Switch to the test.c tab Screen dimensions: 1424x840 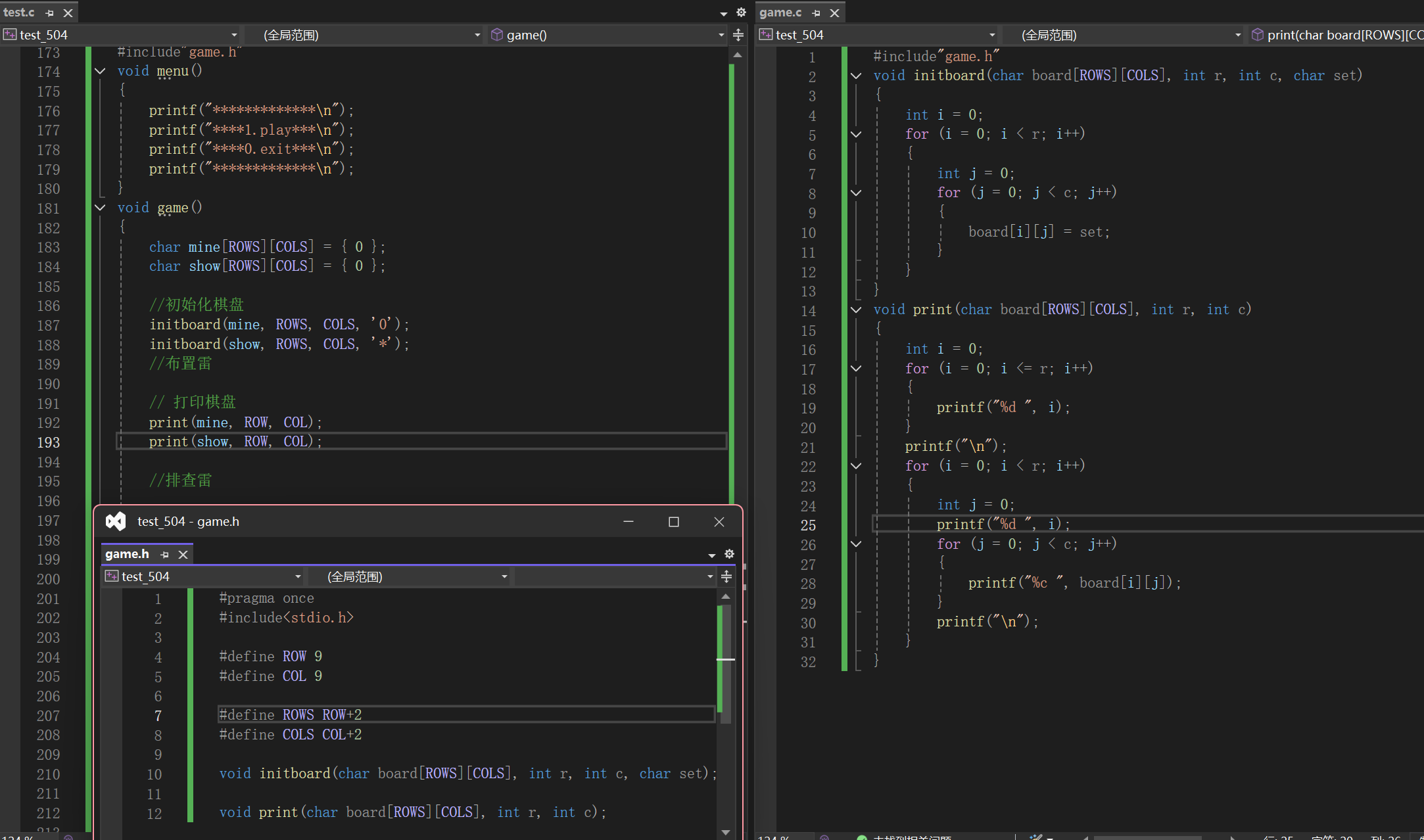pyautogui.click(x=19, y=12)
